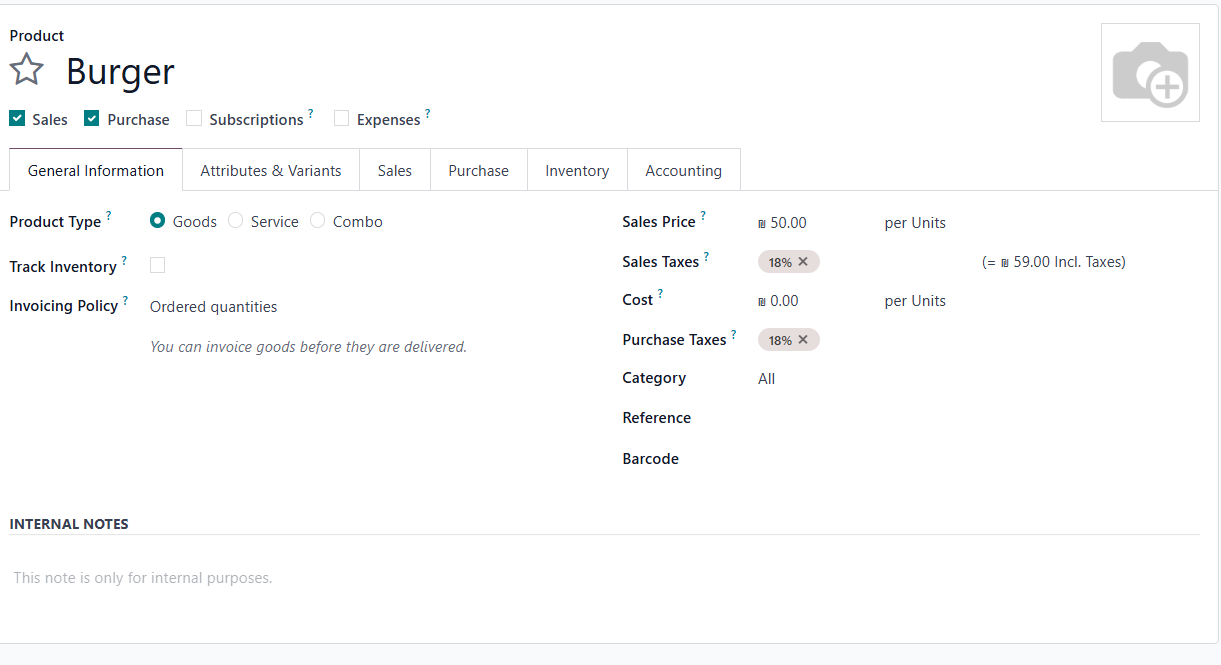Viewport: 1221px width, 665px height.
Task: Enable the Subscriptions checkbox
Action: coord(194,119)
